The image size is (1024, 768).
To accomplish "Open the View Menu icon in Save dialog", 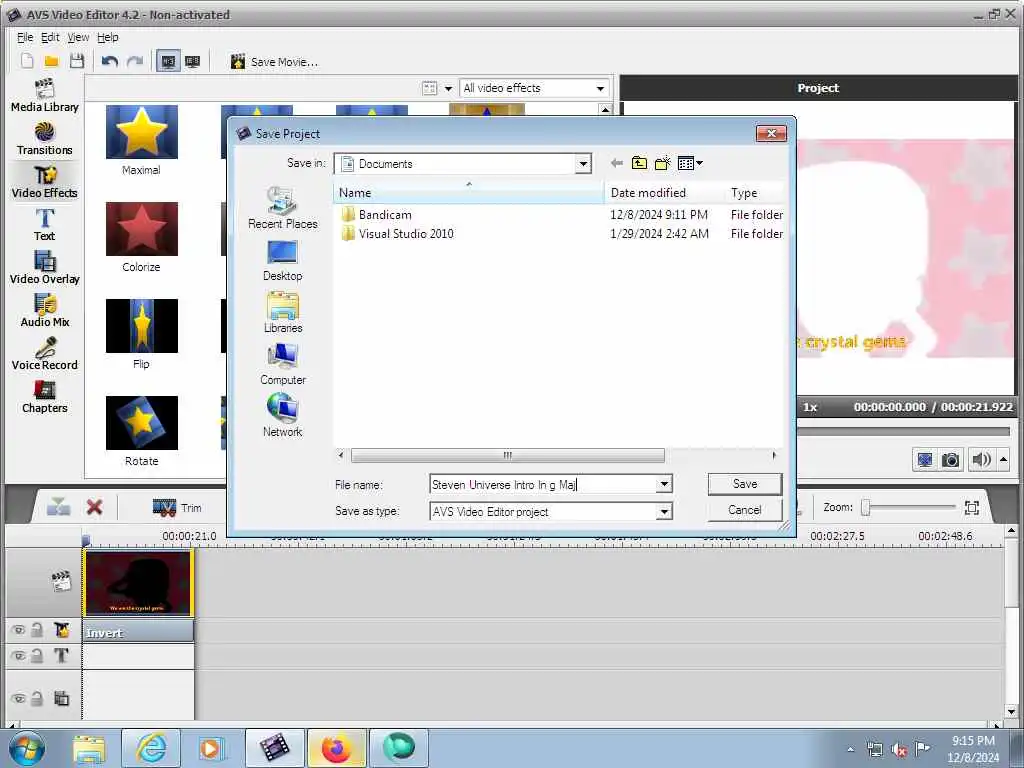I will click(x=690, y=163).
